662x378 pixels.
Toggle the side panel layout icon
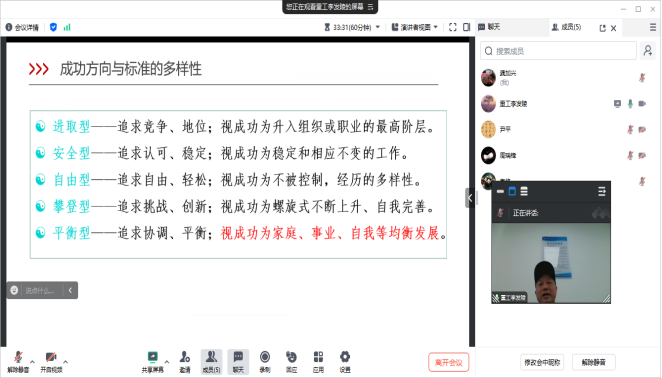pyautogui.click(x=467, y=27)
